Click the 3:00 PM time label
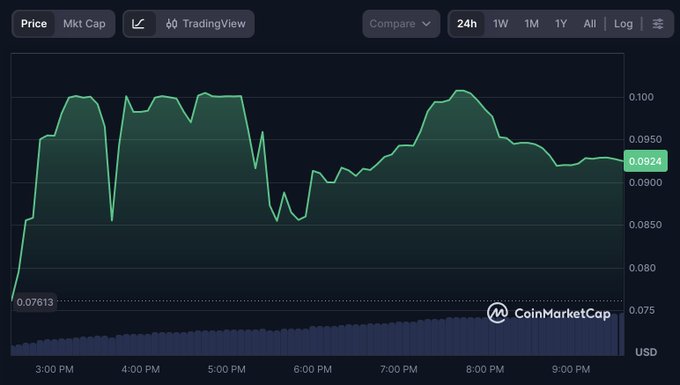 (54, 369)
